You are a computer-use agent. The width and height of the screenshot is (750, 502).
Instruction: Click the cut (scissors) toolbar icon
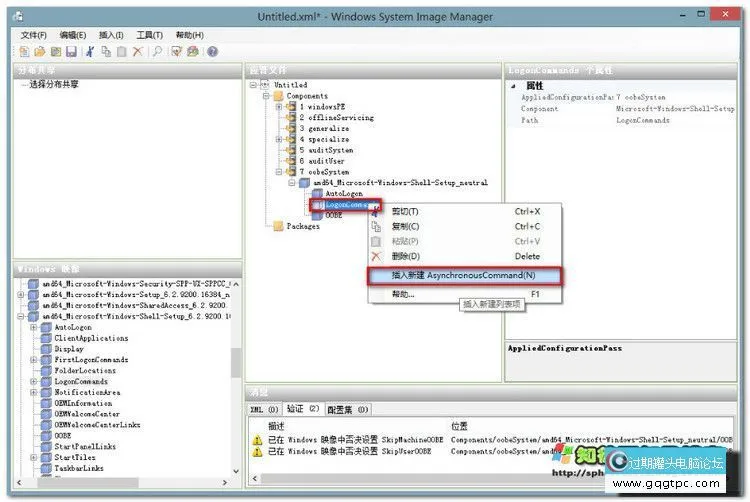(x=90, y=51)
